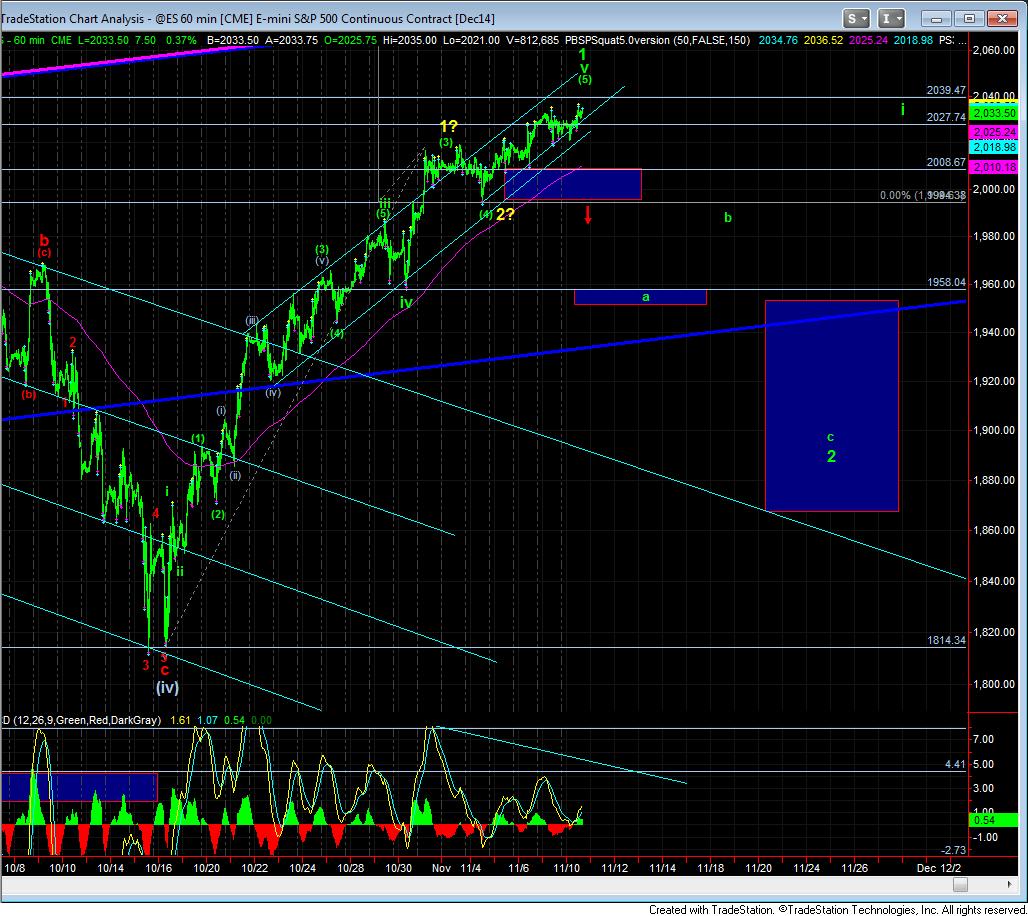Click the A=2033.75 ask value
The width and height of the screenshot is (1028, 916).
point(291,40)
